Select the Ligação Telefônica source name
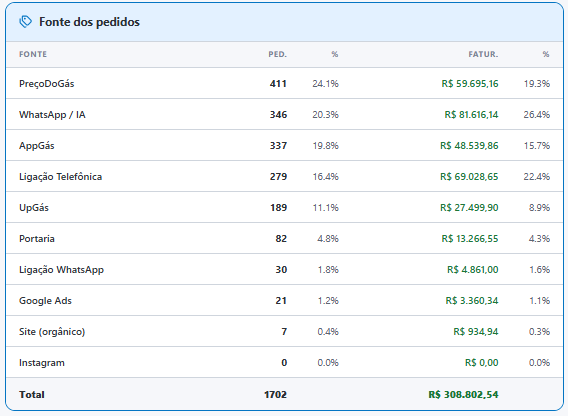Image resolution: width=568 pixels, height=416 pixels. [x=60, y=177]
